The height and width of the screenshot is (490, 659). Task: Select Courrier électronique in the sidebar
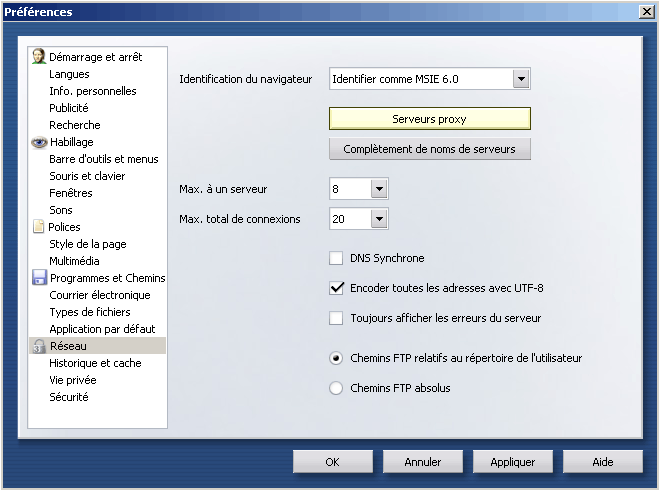point(100,295)
